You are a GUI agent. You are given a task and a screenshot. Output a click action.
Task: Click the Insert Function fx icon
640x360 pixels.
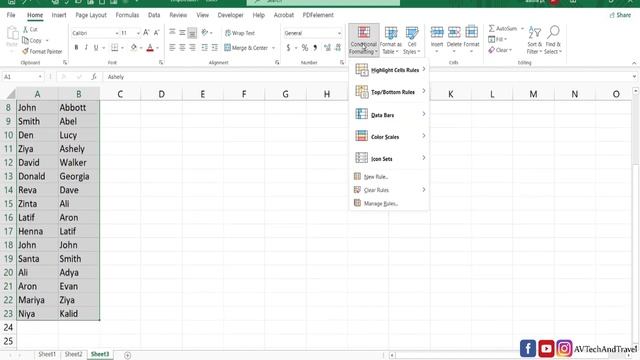(x=94, y=77)
